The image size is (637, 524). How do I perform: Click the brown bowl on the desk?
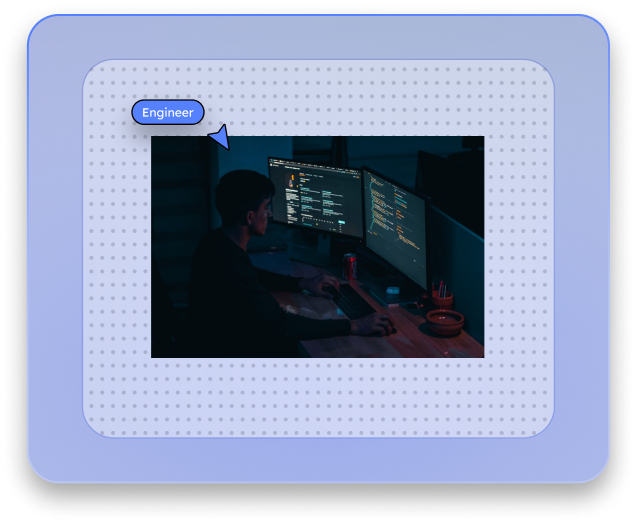click(444, 321)
